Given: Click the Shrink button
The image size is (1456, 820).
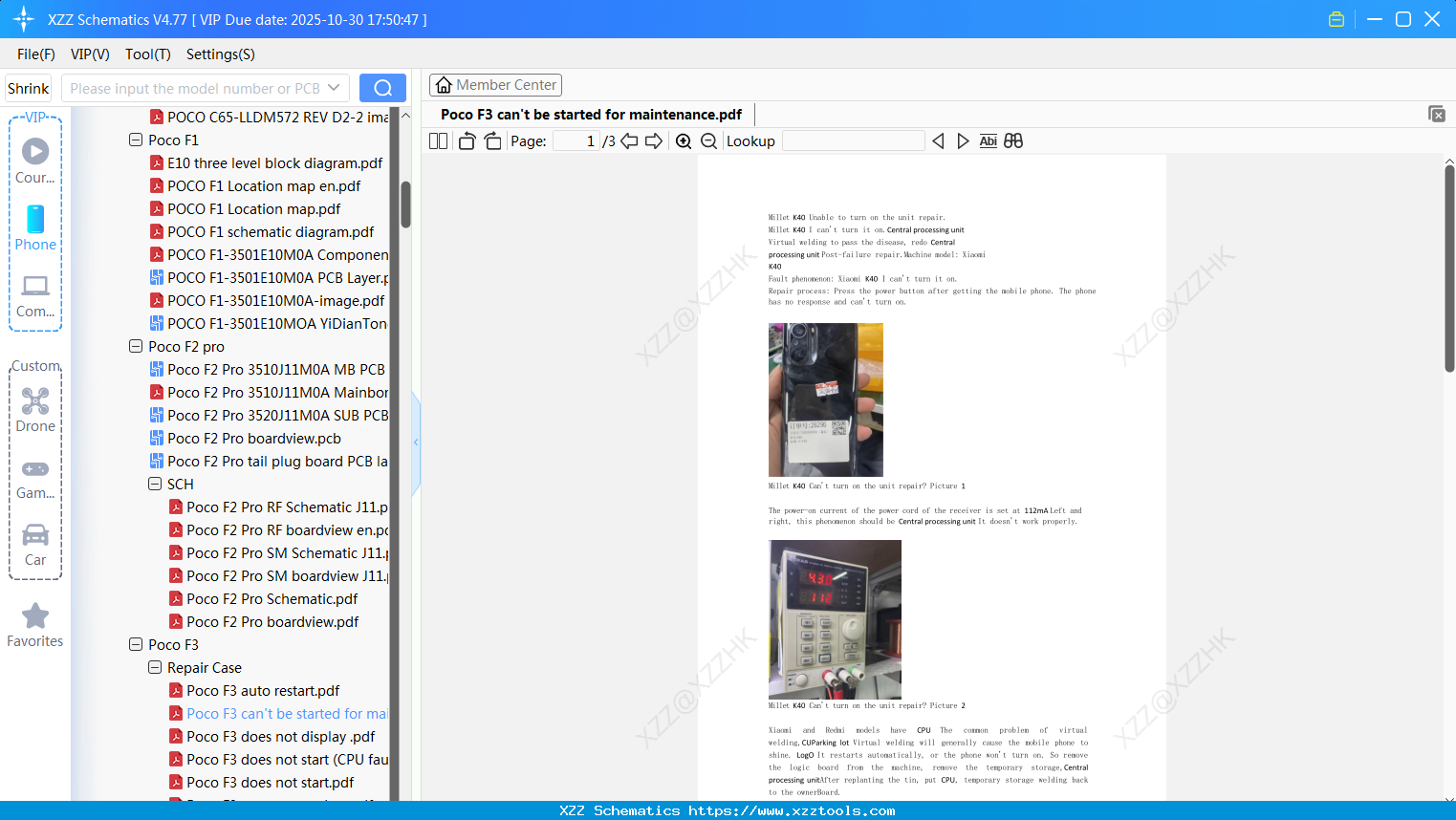Looking at the screenshot, I should [28, 88].
